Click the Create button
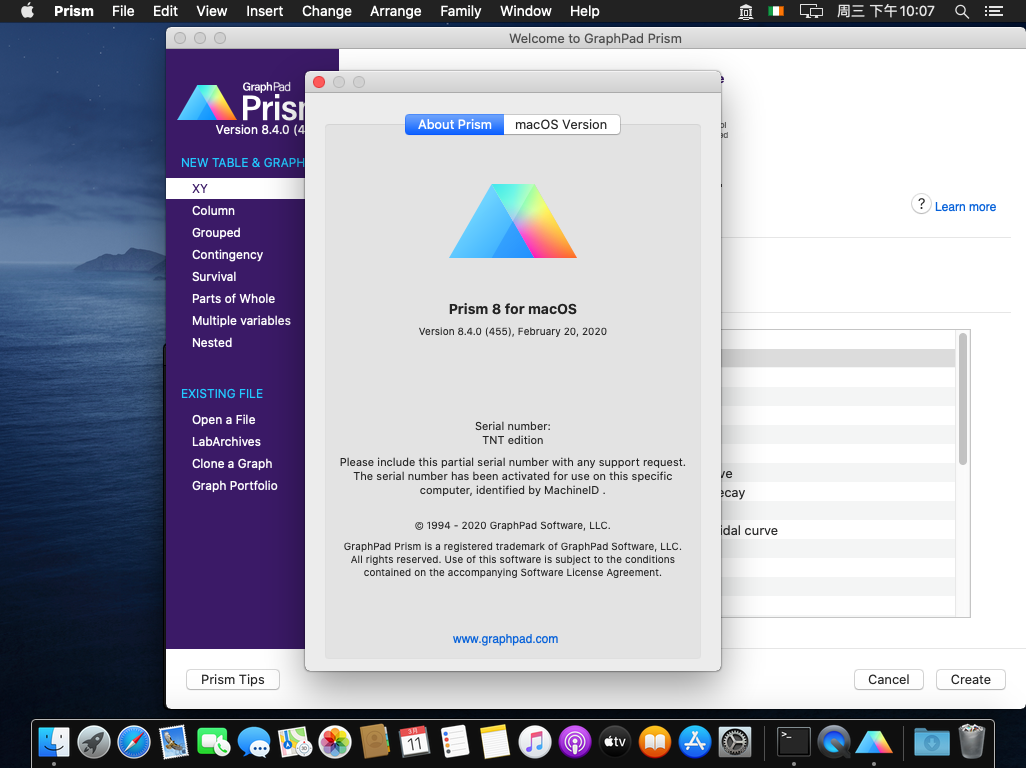This screenshot has width=1026, height=768. click(970, 680)
